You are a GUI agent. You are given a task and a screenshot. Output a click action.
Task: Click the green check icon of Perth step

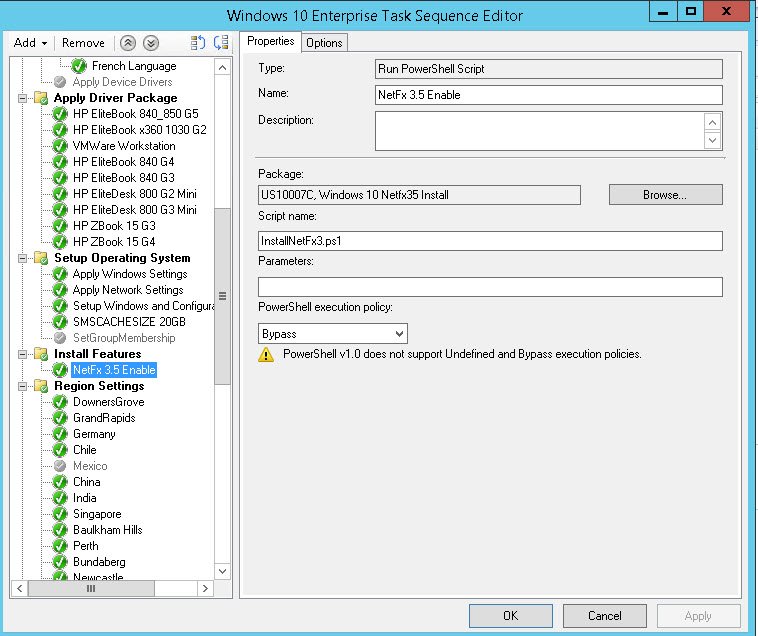click(60, 546)
